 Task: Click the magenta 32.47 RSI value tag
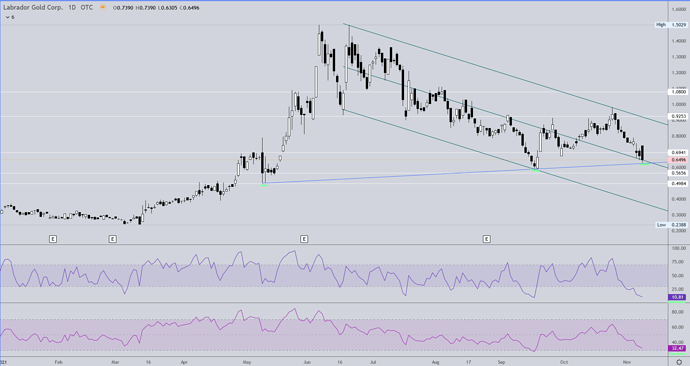[x=677, y=348]
